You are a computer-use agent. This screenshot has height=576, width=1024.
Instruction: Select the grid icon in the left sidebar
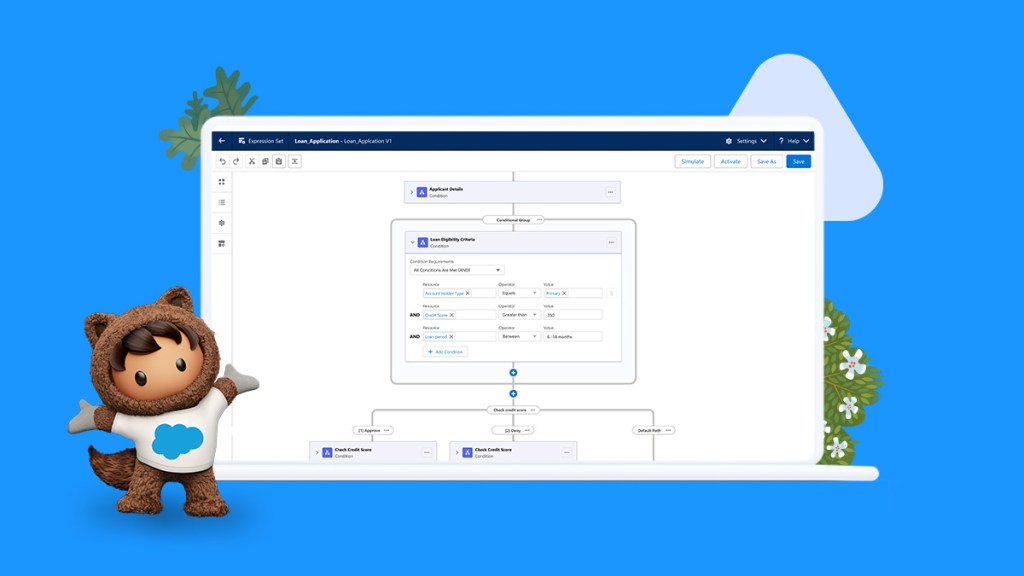tap(222, 182)
